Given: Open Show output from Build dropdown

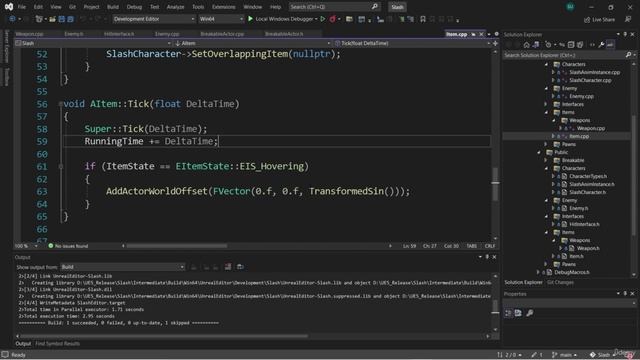Looking at the screenshot, I should pos(122,267).
